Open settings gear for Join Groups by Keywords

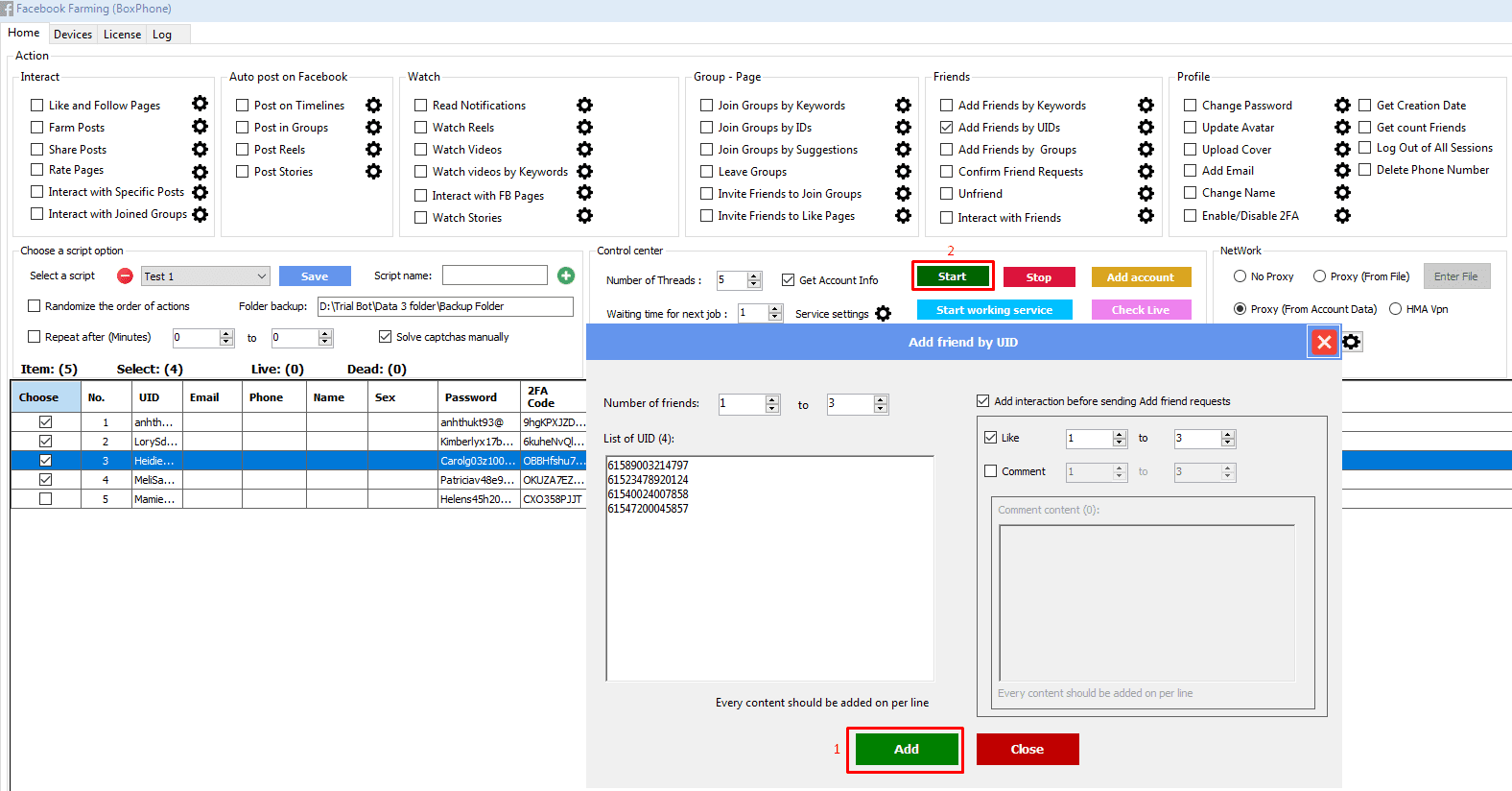(x=903, y=105)
